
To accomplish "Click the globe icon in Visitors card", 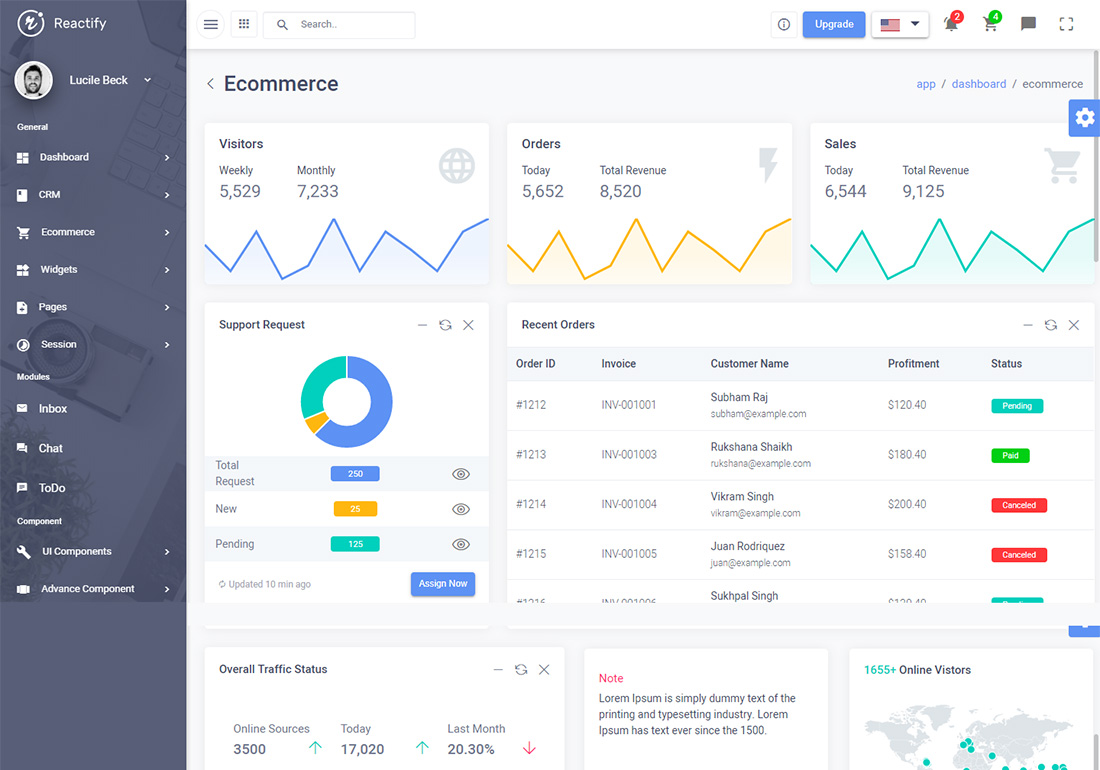I will pos(457,166).
